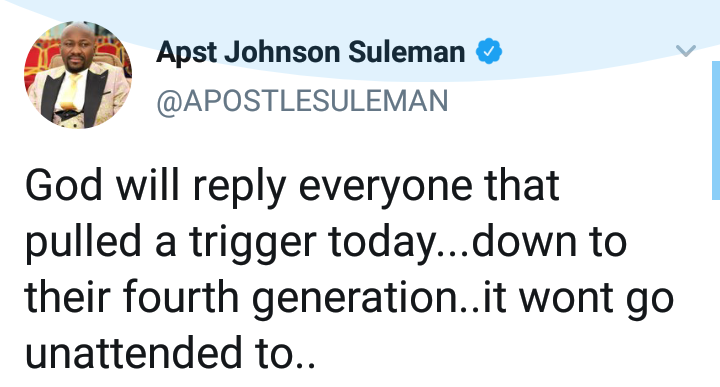Click the blue verified badge icon
The width and height of the screenshot is (720, 387).
click(x=489, y=51)
